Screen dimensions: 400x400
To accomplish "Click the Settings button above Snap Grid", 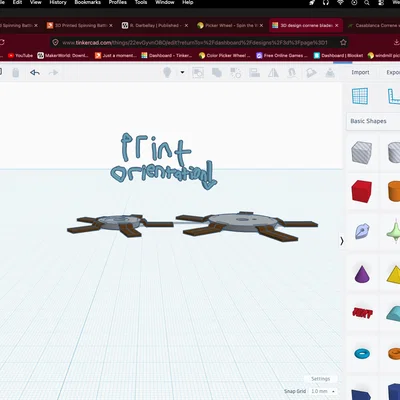I will click(320, 379).
